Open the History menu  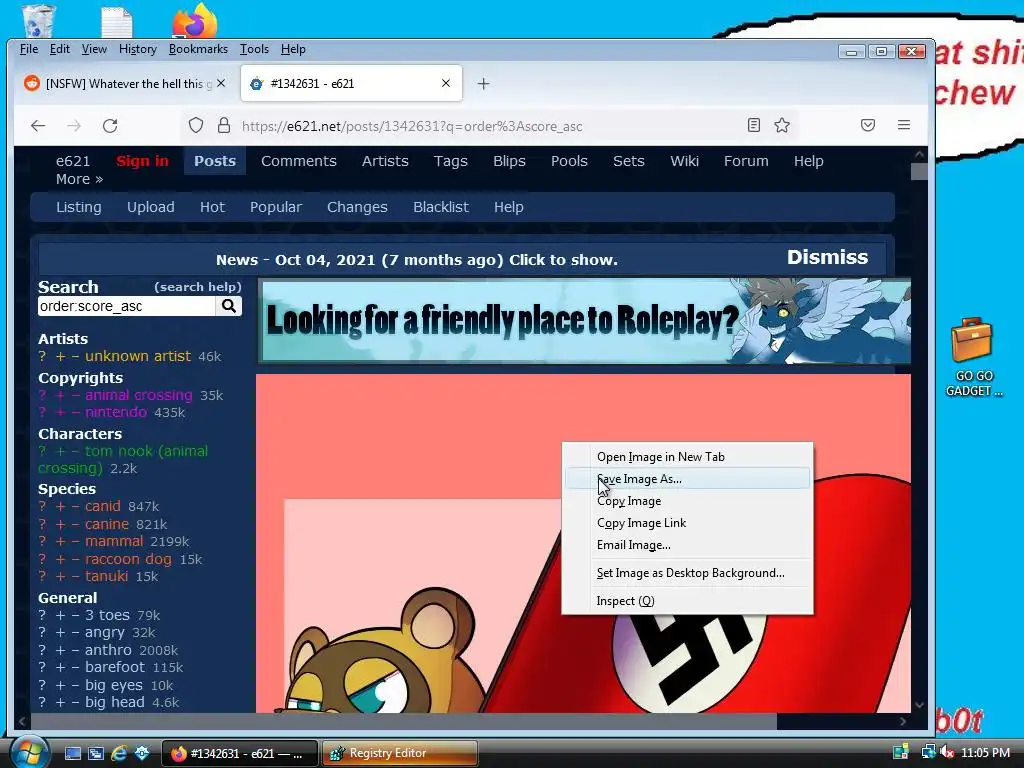(138, 49)
